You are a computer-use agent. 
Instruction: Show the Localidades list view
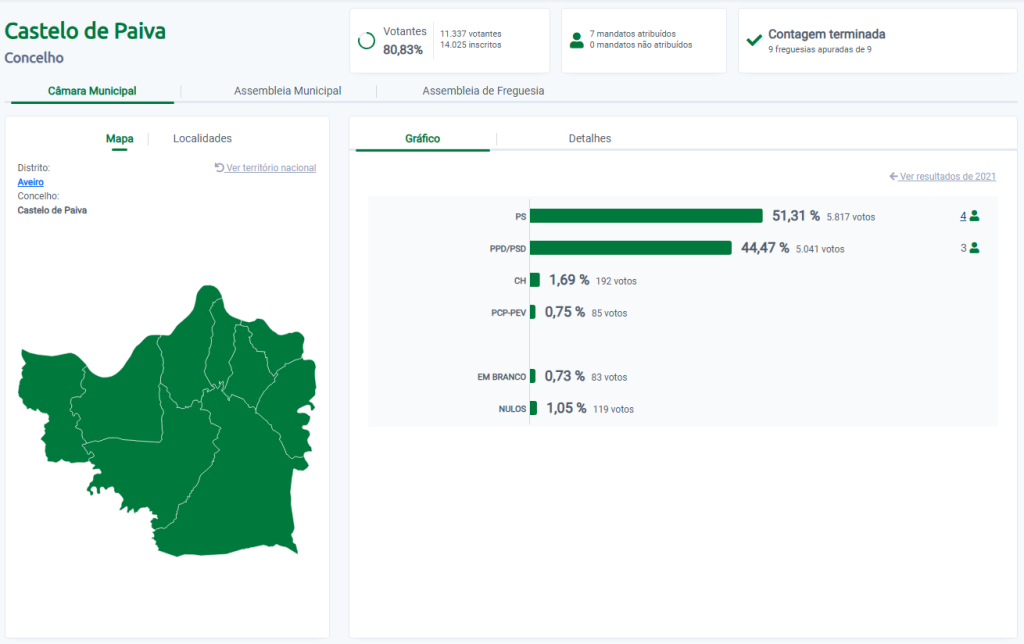(x=202, y=139)
